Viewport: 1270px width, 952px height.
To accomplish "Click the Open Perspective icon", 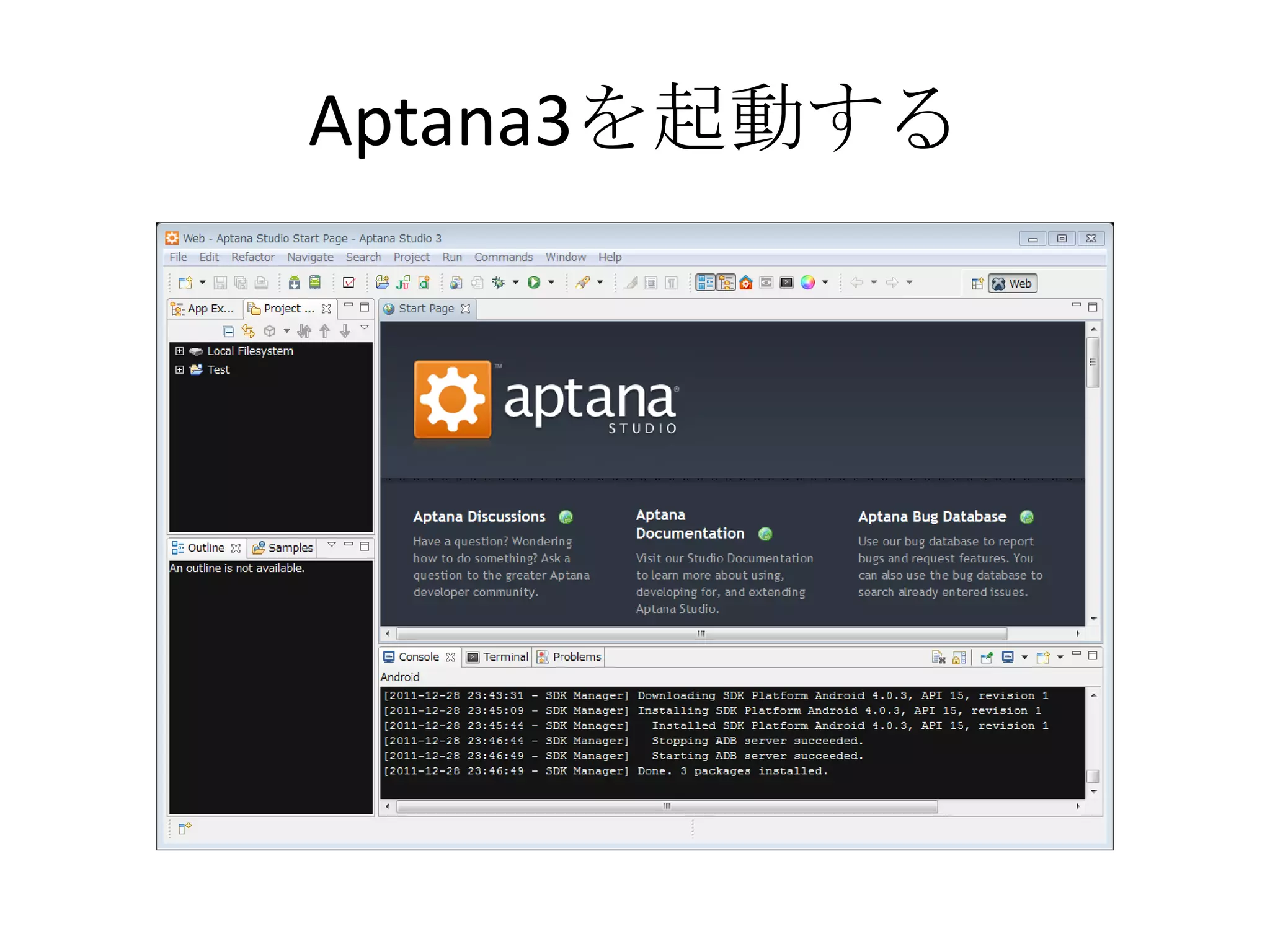I will point(977,284).
